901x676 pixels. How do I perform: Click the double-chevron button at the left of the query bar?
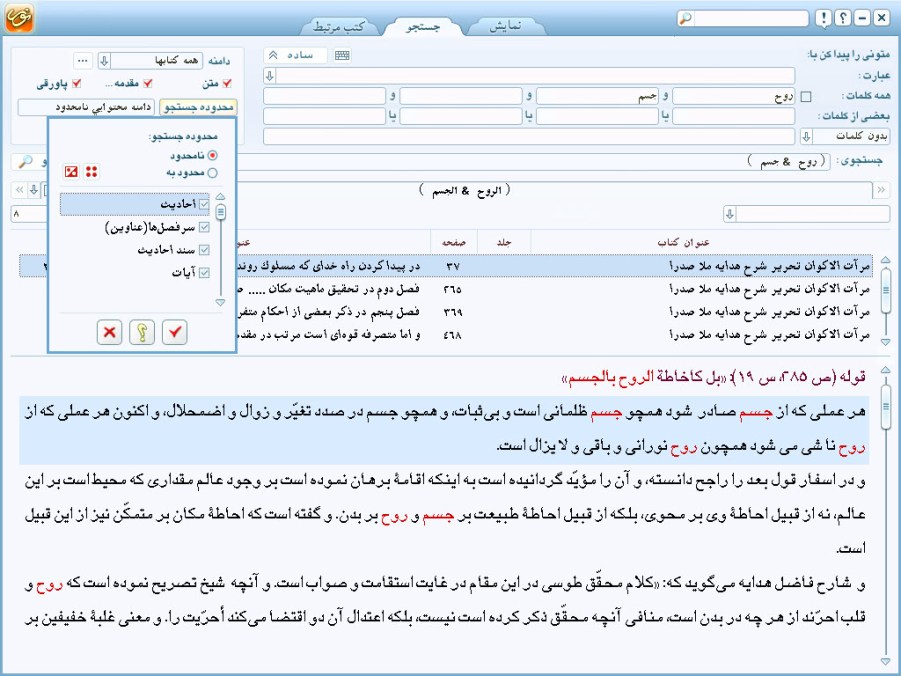point(20,190)
